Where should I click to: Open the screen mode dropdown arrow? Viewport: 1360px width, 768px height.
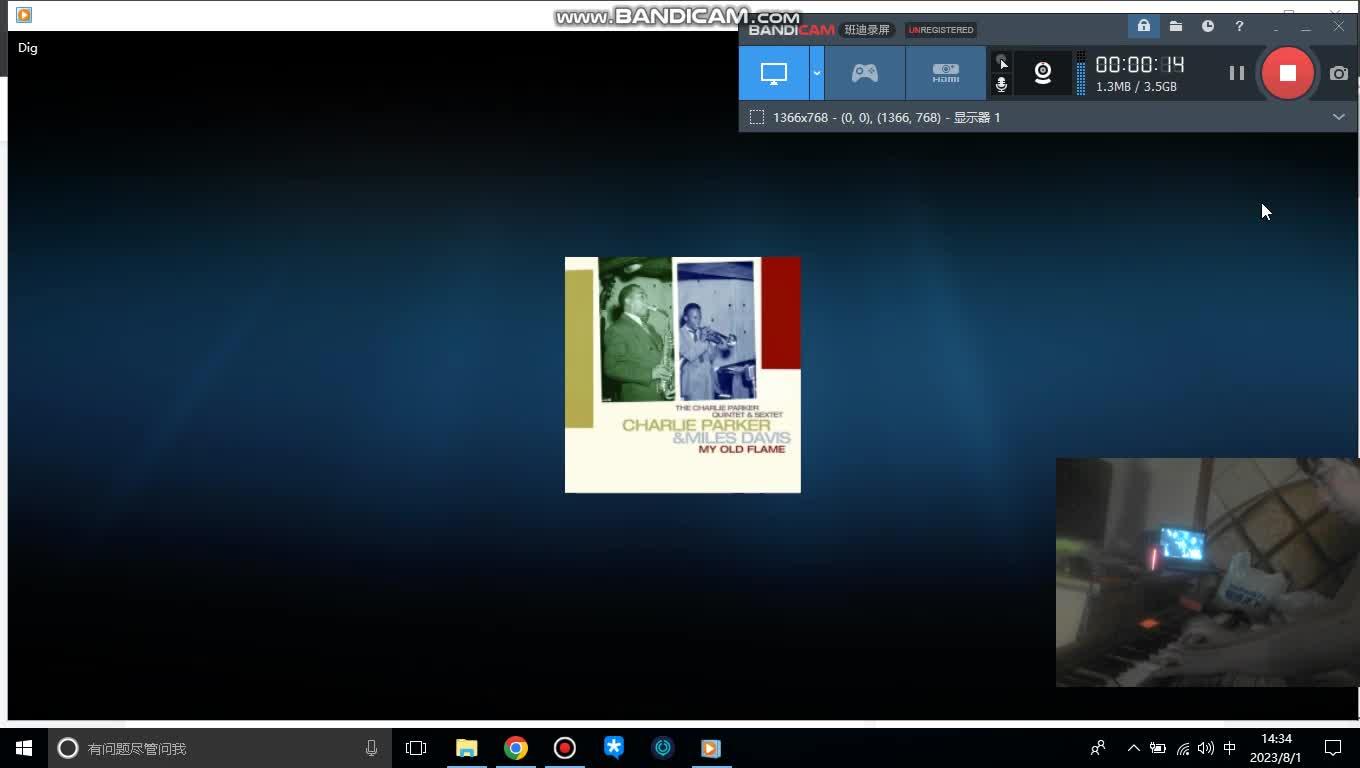[817, 73]
